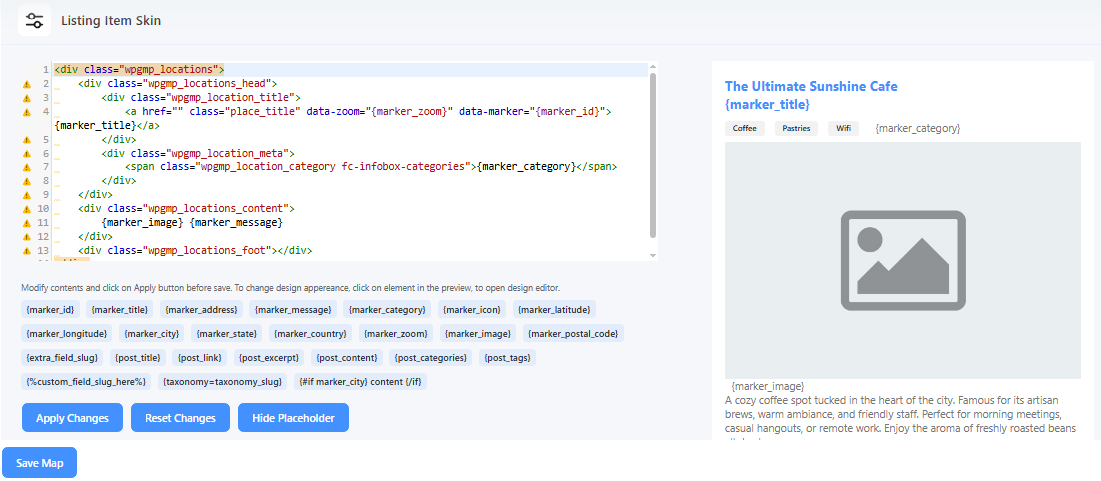Click the {marker_country} placeholder tag
Viewport: 1101px width, 481px height.
point(312,334)
